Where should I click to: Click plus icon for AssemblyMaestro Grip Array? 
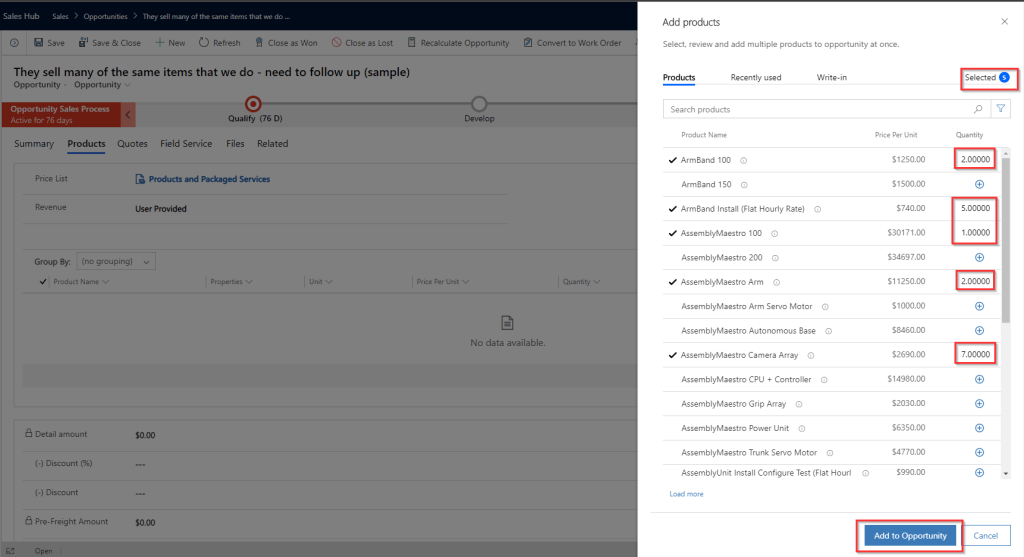pyautogui.click(x=979, y=404)
